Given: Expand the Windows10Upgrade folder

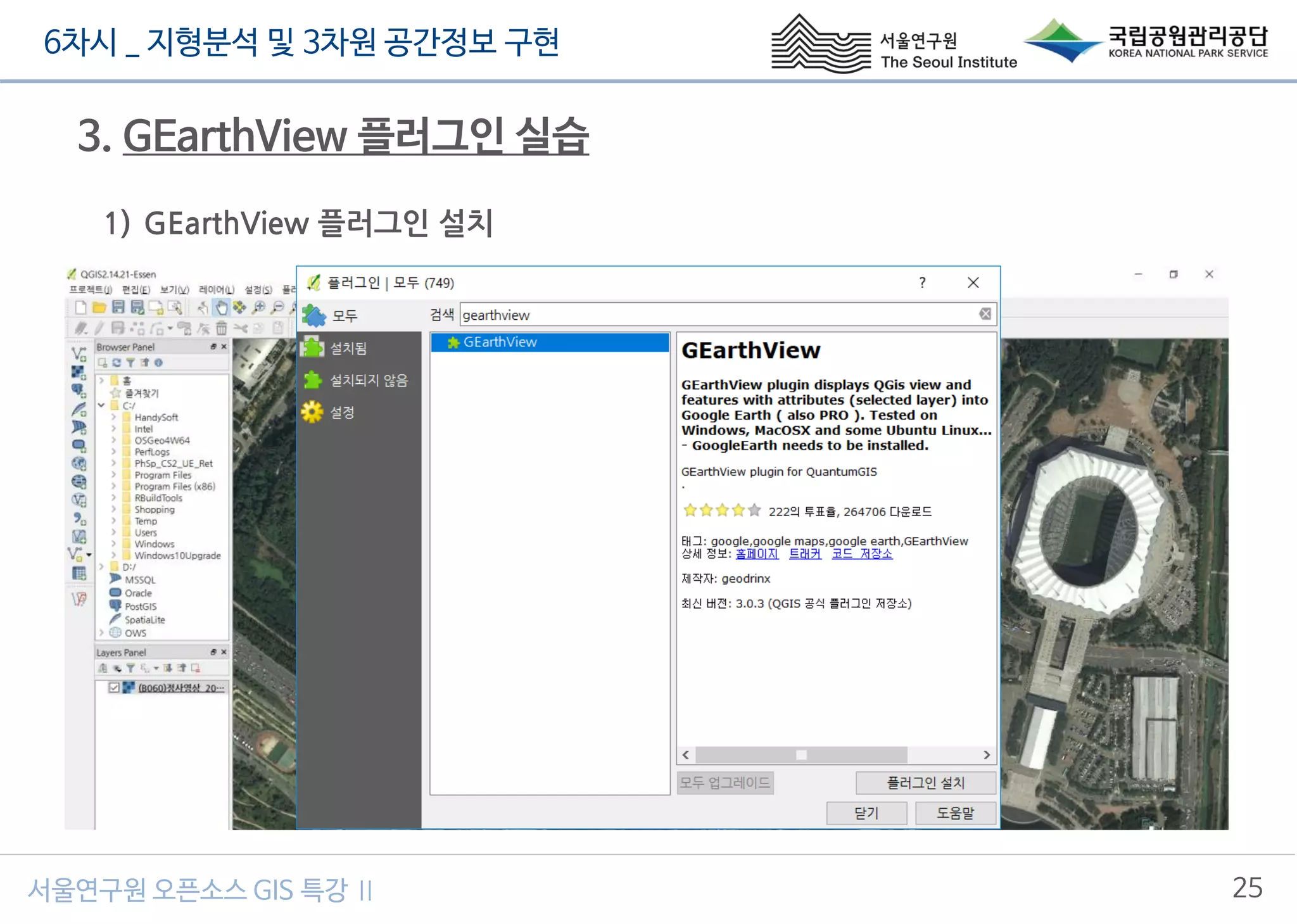Looking at the screenshot, I should click(x=113, y=555).
